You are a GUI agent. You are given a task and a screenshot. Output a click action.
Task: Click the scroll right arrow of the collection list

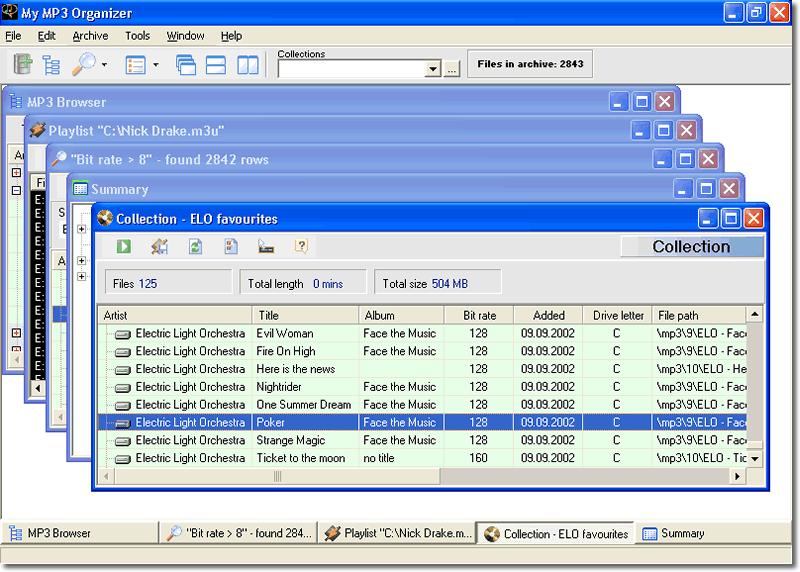pos(737,476)
